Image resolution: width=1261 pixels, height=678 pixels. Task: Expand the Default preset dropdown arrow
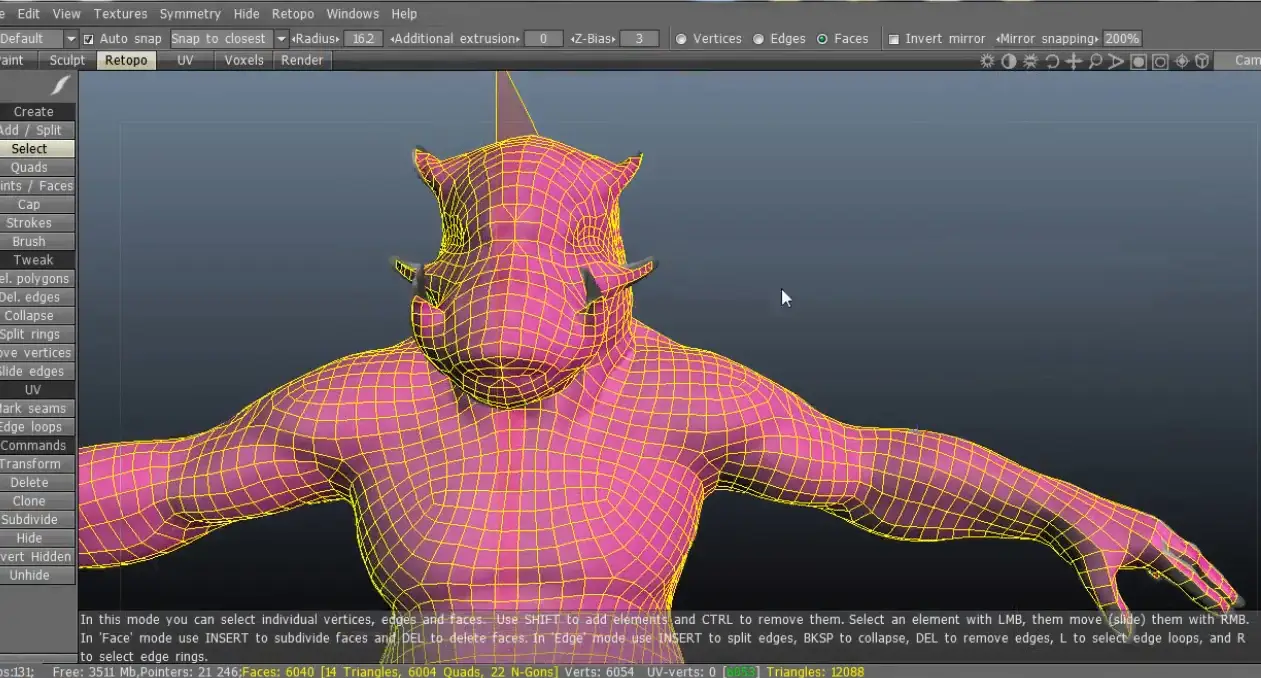pyautogui.click(x=70, y=39)
